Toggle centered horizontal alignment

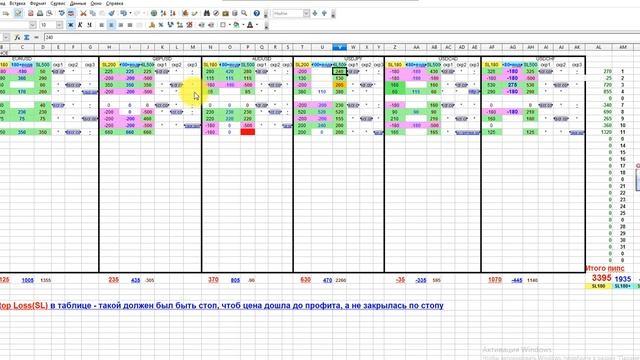[x=111, y=25]
